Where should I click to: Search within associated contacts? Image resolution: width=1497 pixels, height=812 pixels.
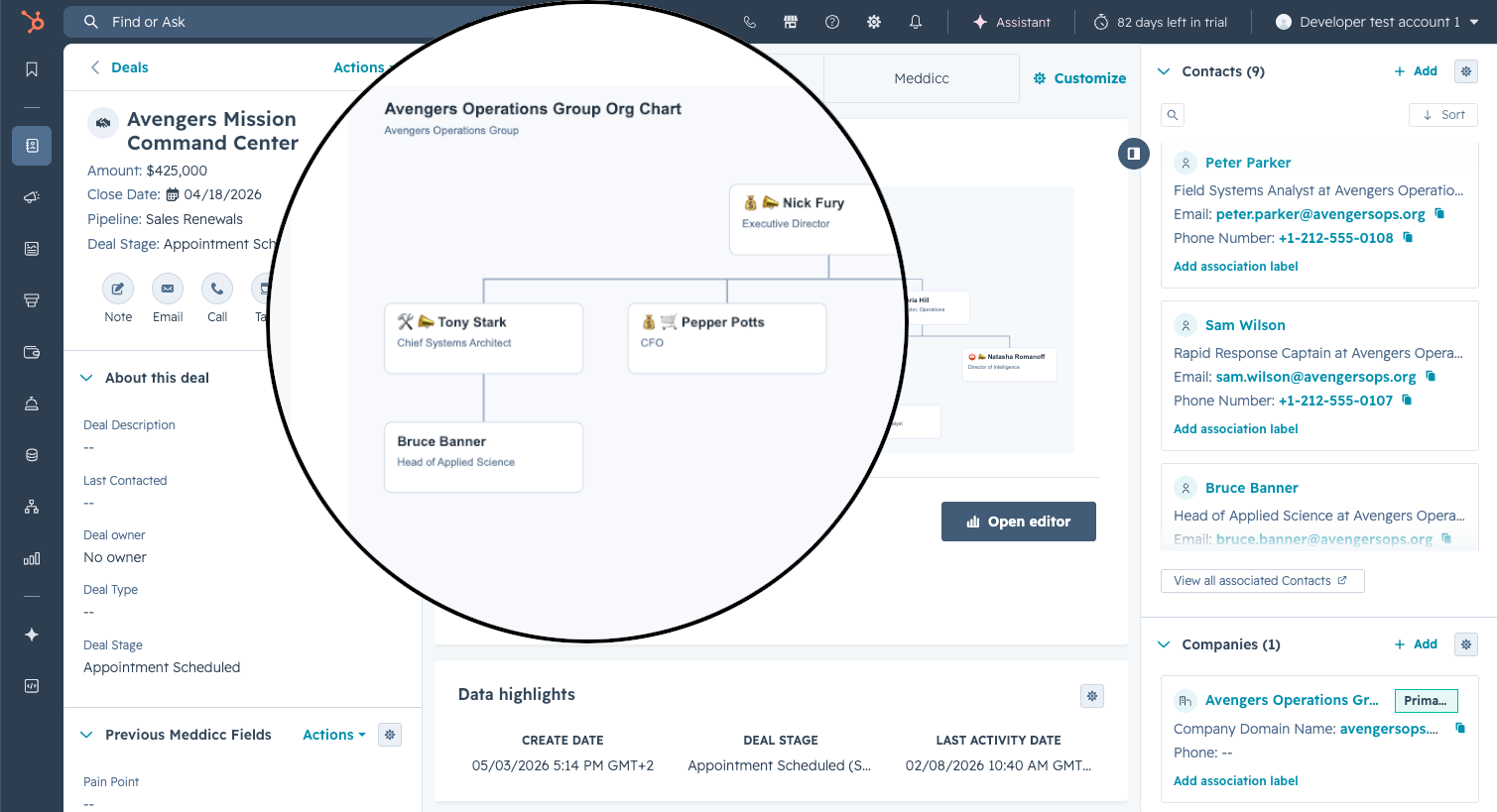tap(1173, 115)
